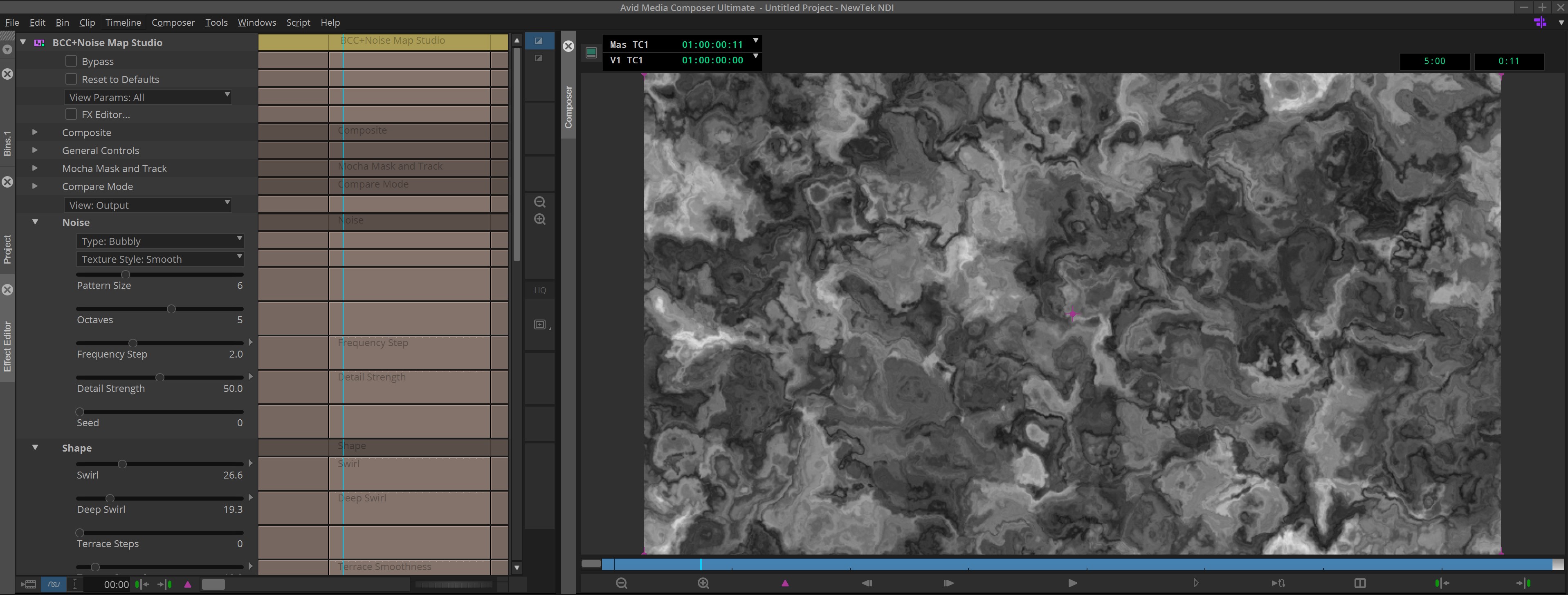The image size is (1568, 595).
Task: Open the View Params: All dropdown
Action: [x=148, y=97]
